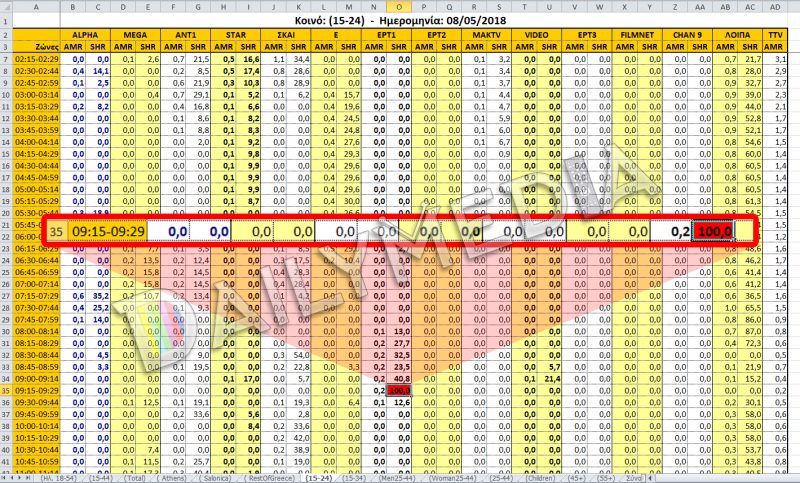Click ΣΚΑΙ SHR value 54,0 in row 32
Viewport: 800px width, 483px height.
point(298,355)
